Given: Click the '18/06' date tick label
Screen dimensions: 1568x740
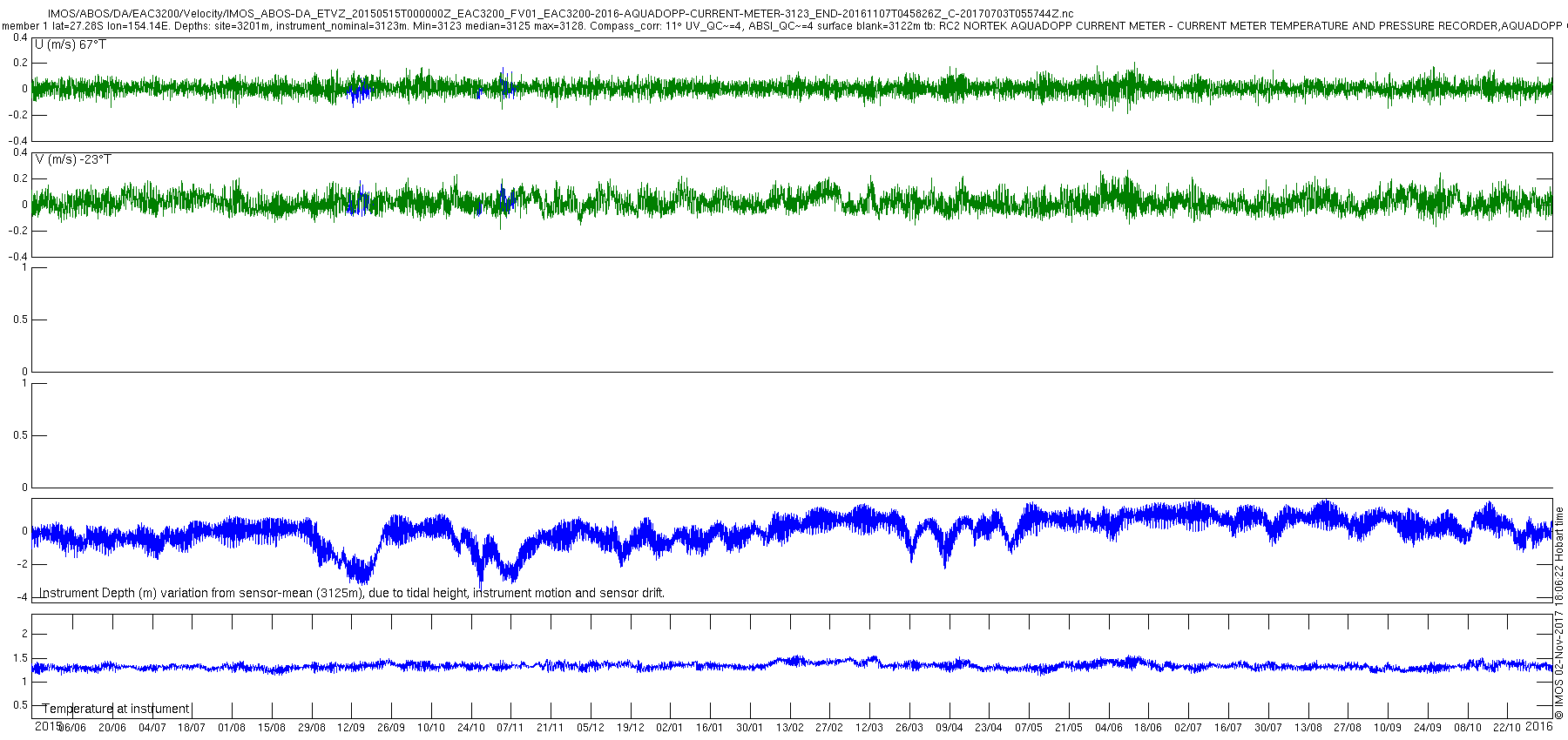Looking at the screenshot, I should coord(1148,728).
